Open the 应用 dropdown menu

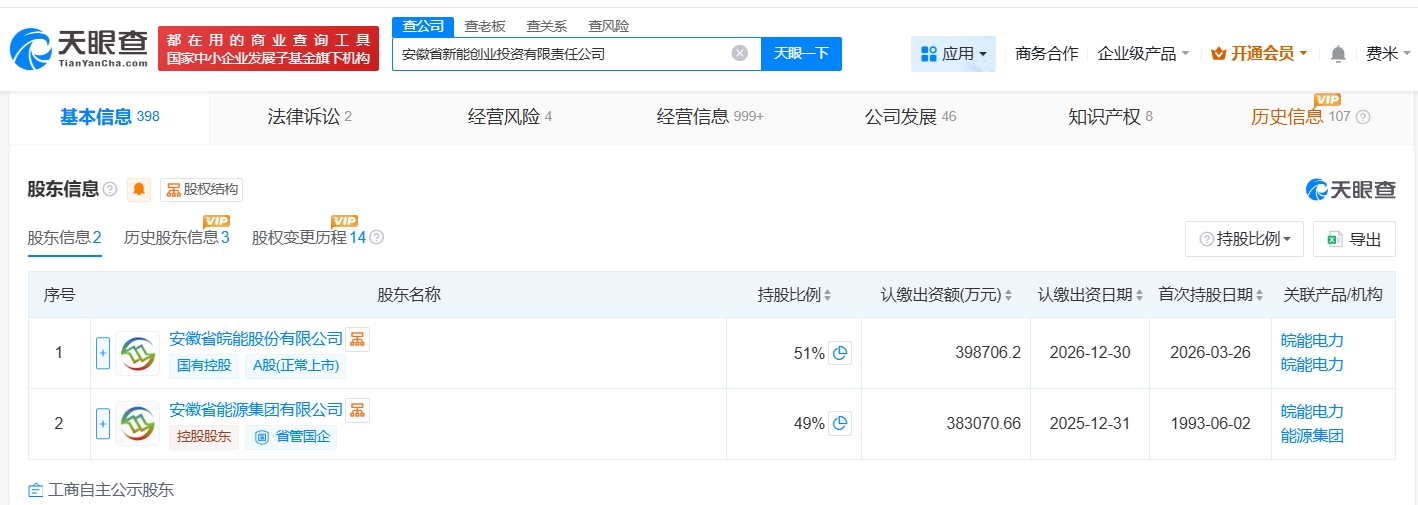coord(953,54)
